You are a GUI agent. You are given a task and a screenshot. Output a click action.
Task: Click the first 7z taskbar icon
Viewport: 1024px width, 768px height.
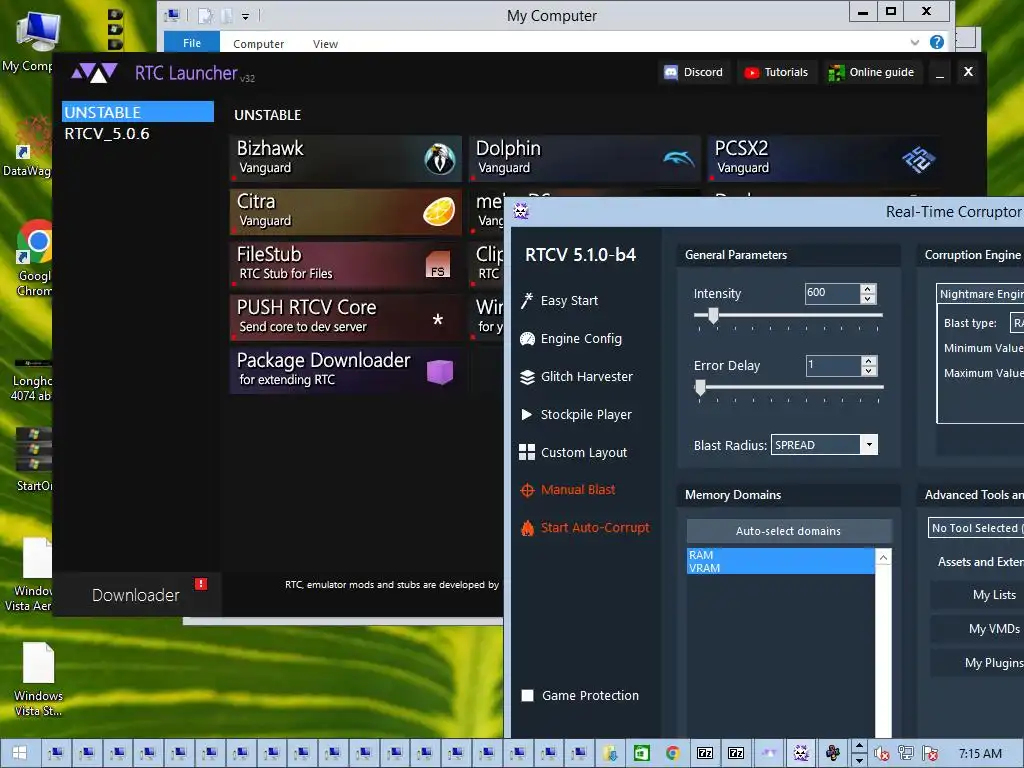(x=705, y=753)
